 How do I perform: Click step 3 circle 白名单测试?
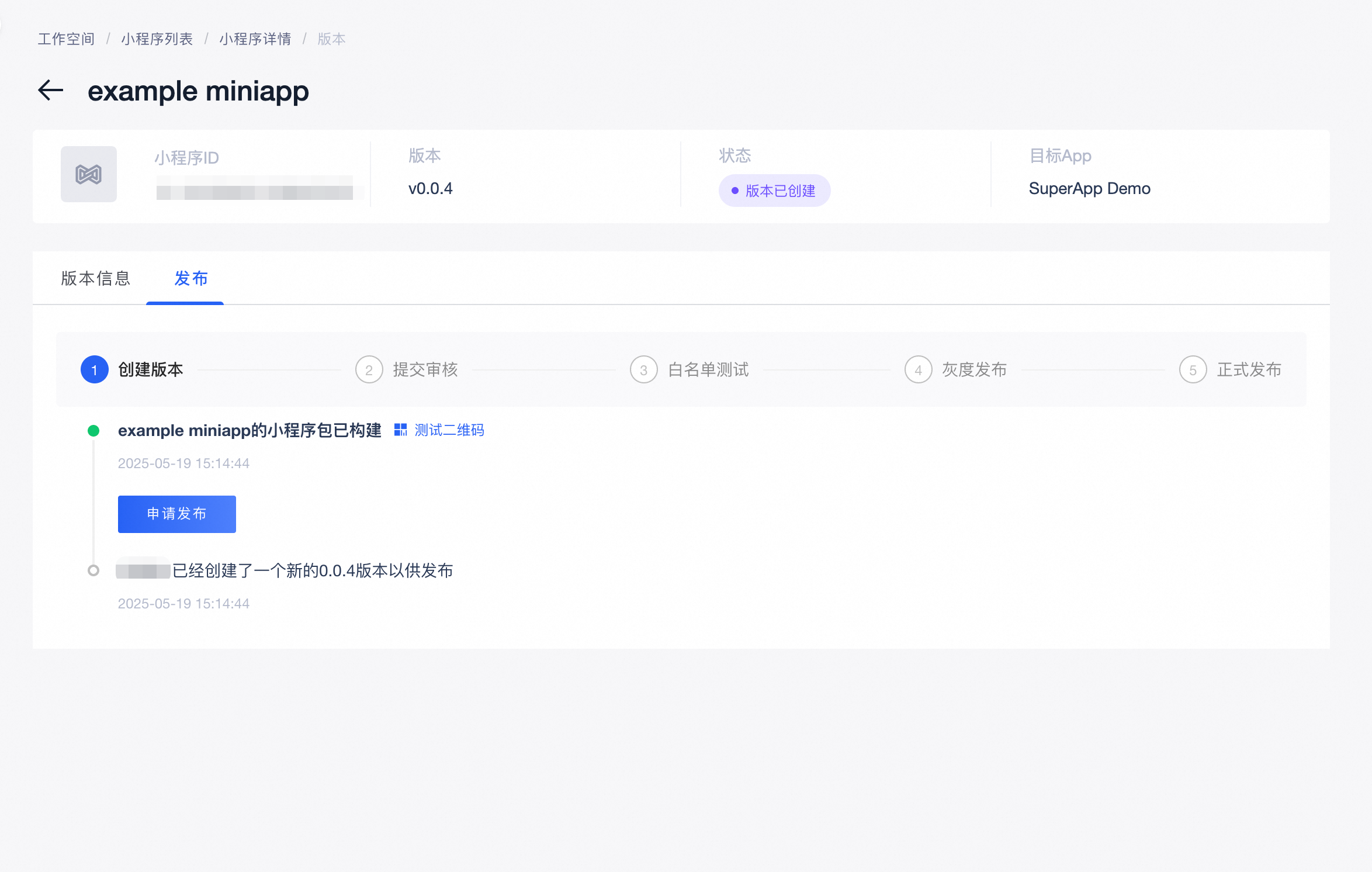click(x=644, y=370)
